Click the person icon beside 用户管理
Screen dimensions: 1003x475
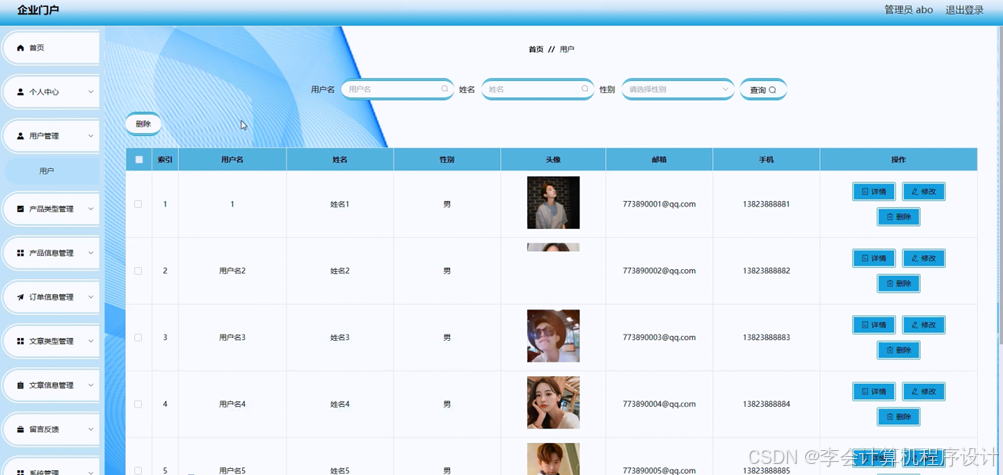[20, 136]
